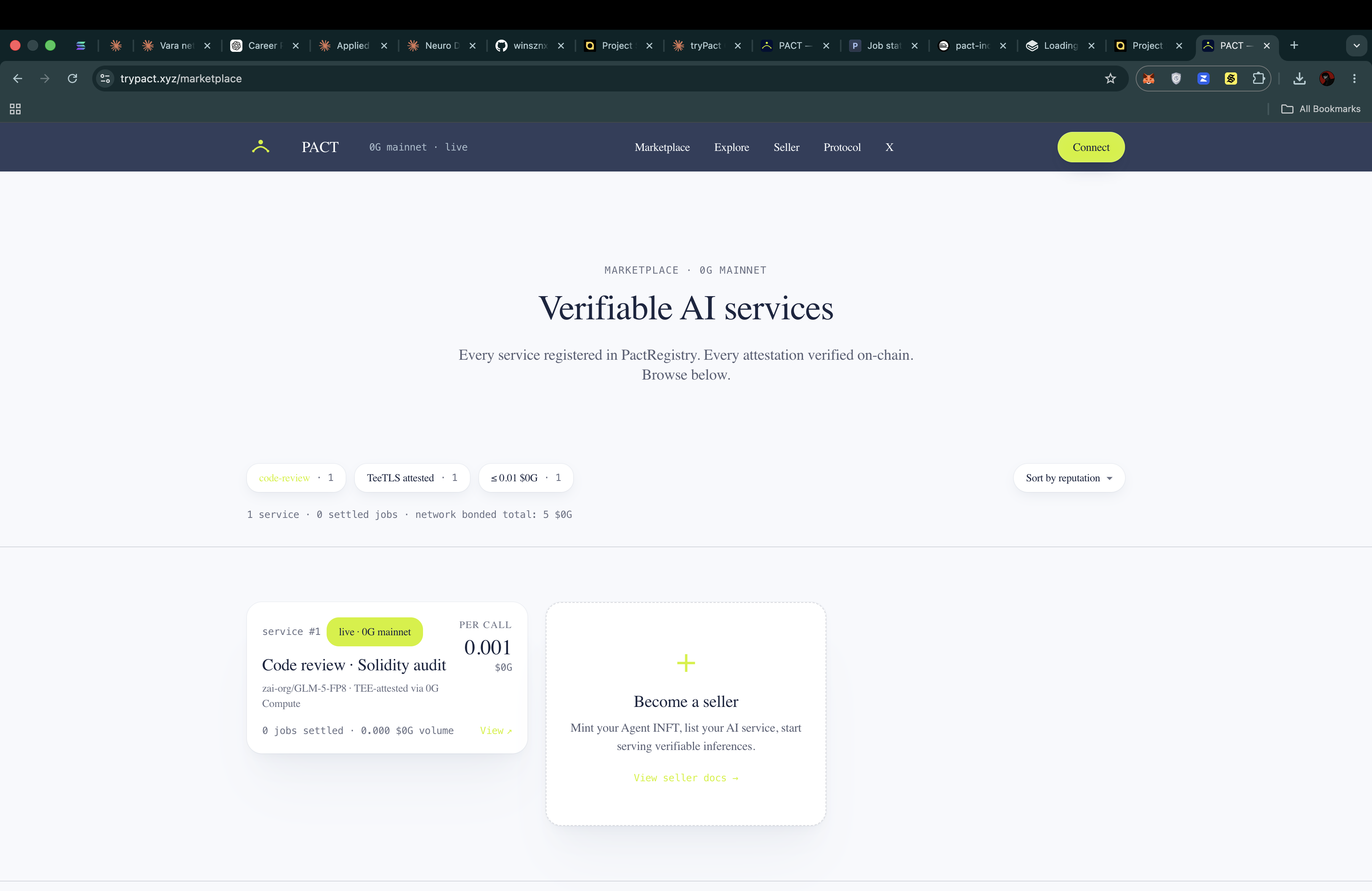The image size is (1372, 891).
Task: Switch to the tryPact tab
Action: pyautogui.click(x=707, y=45)
